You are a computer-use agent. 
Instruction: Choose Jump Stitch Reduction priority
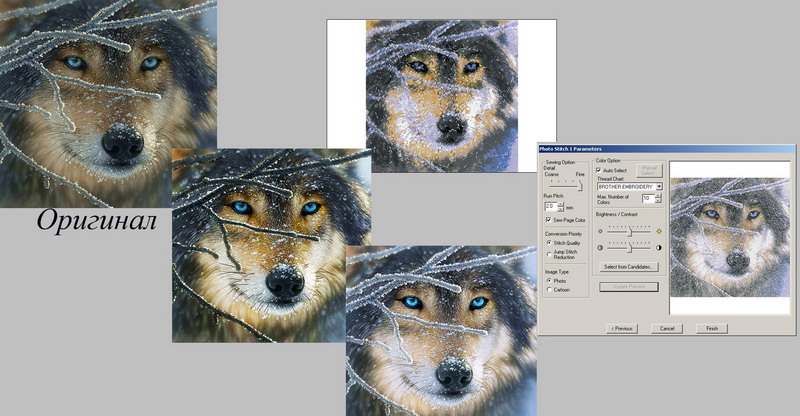click(x=547, y=252)
